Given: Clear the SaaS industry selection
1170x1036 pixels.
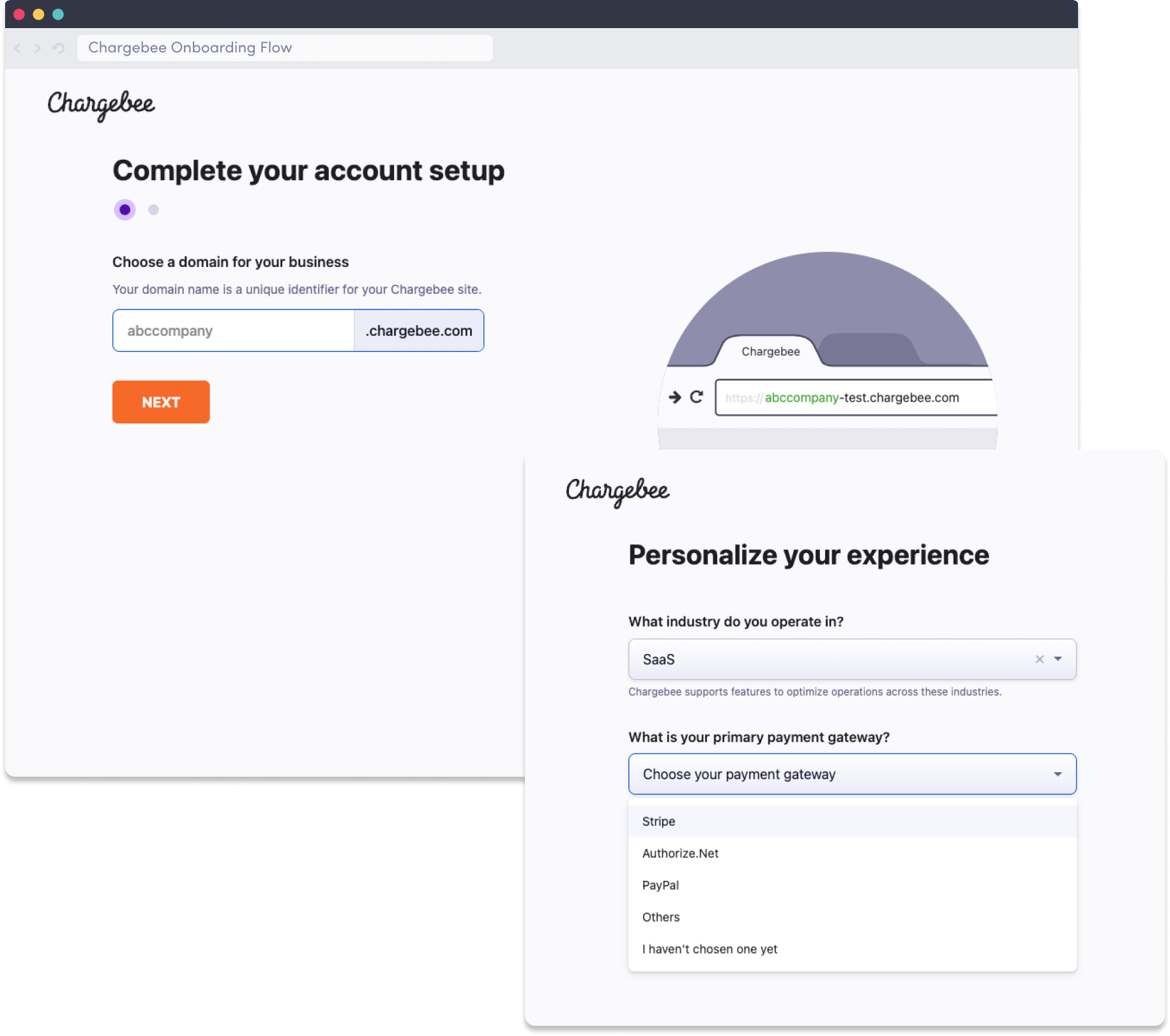Looking at the screenshot, I should (1039, 659).
